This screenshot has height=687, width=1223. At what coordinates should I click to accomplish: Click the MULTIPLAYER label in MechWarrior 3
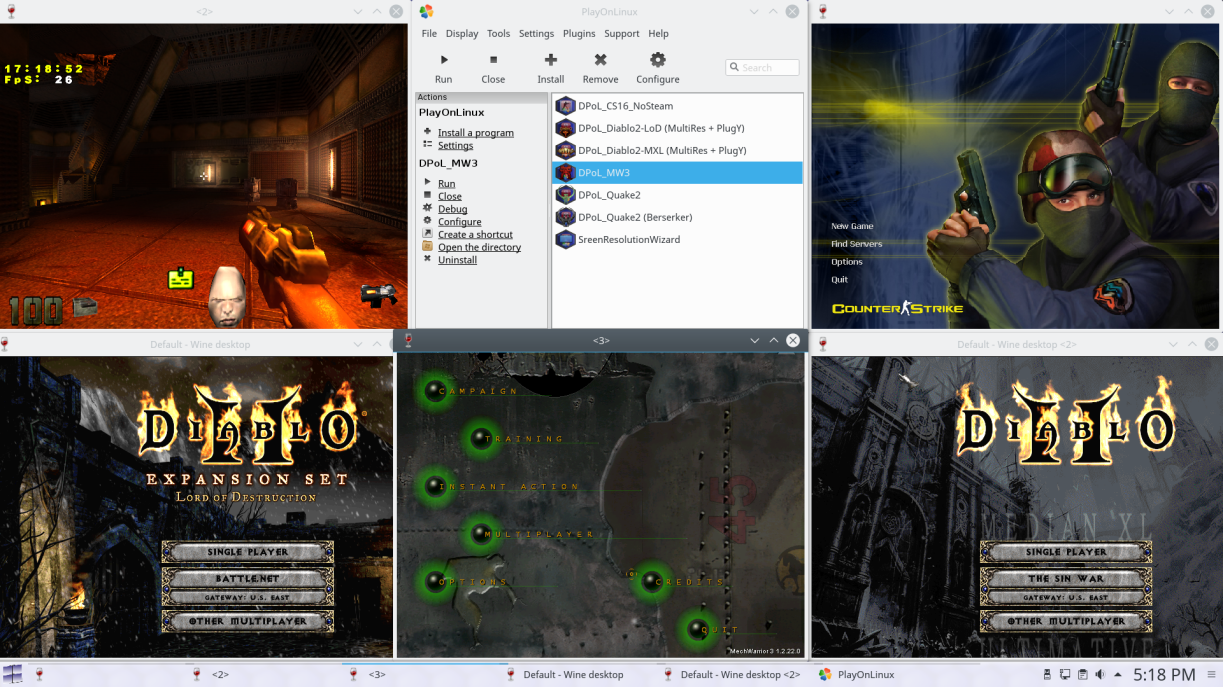[539, 534]
